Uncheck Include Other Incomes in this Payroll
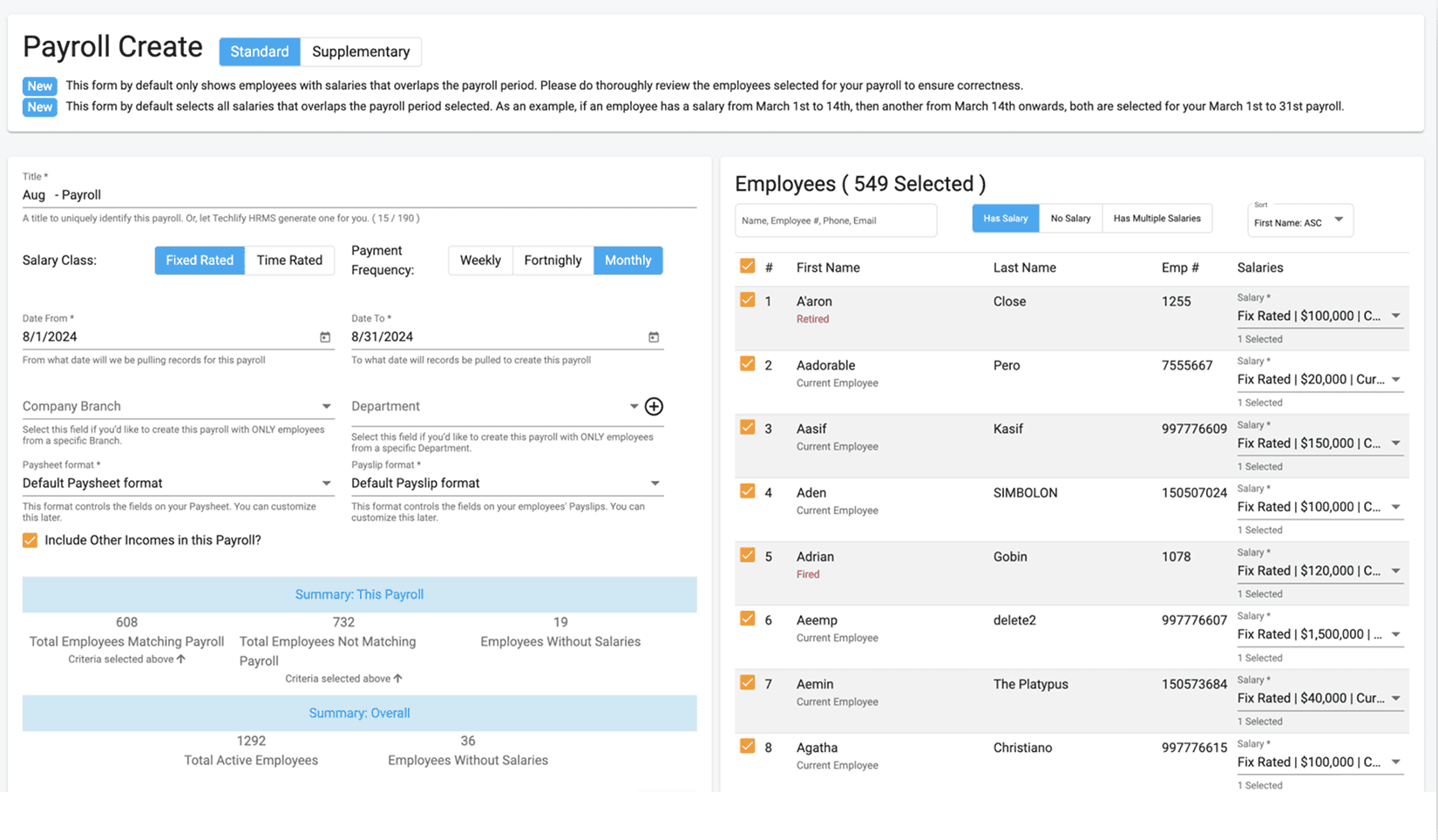Screen dimensions: 1438x840 click(31, 540)
